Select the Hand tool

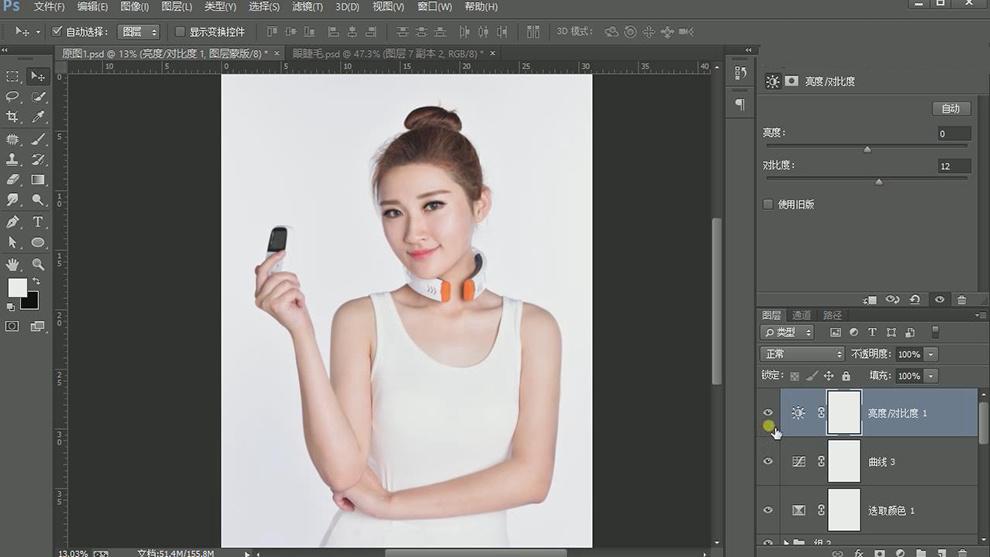tap(13, 264)
